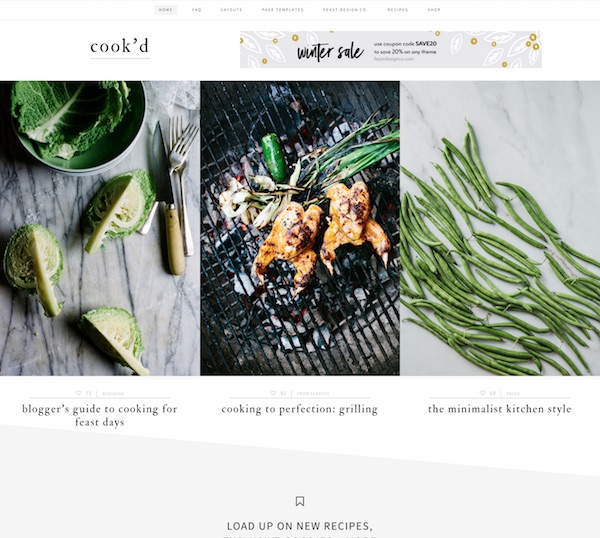This screenshot has height=538, width=600.
Task: Visit the Shop menu item
Action: [x=434, y=10]
